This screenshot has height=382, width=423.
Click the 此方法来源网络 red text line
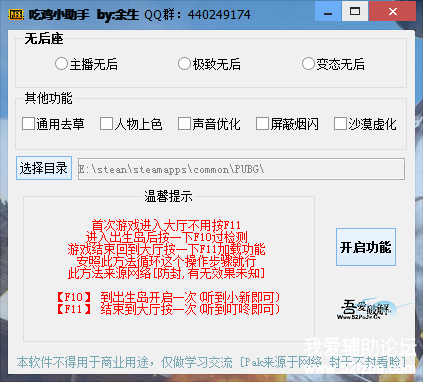pos(166,273)
